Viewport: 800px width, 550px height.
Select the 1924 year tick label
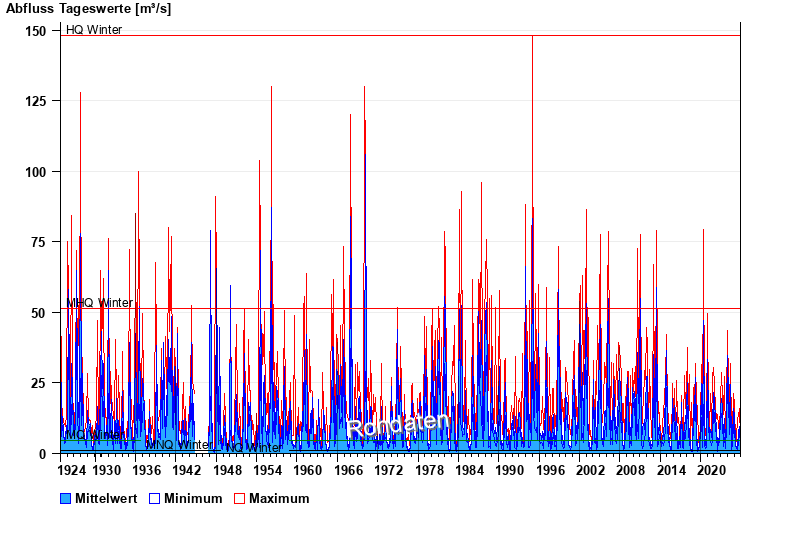pos(73,470)
